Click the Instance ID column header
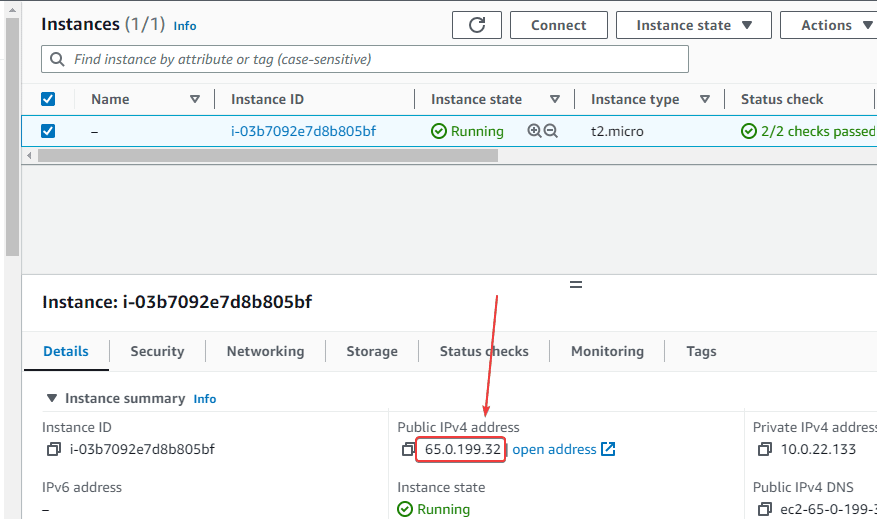Viewport: 877px width, 519px height. [267, 99]
